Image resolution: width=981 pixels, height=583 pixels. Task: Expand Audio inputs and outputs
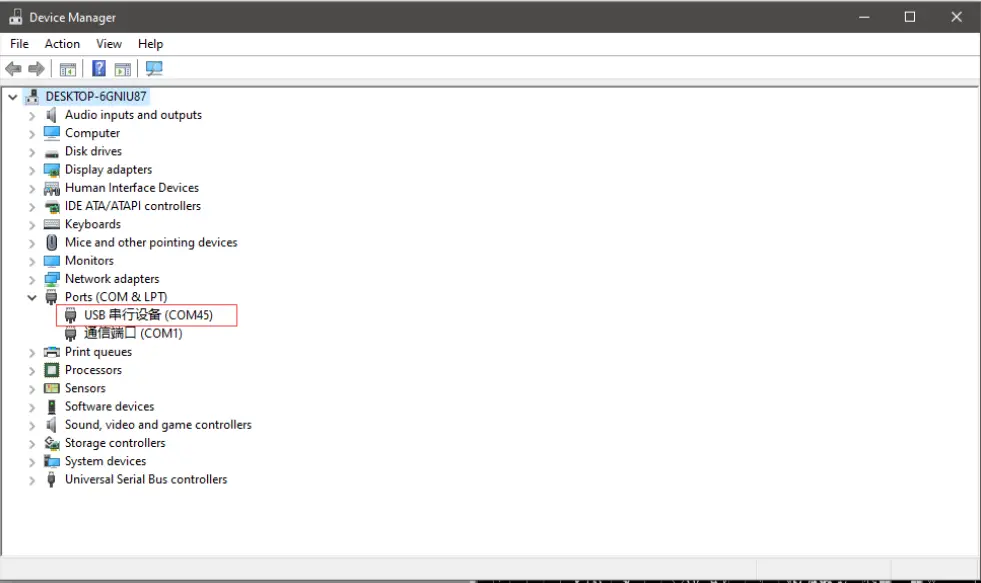pyautogui.click(x=32, y=116)
